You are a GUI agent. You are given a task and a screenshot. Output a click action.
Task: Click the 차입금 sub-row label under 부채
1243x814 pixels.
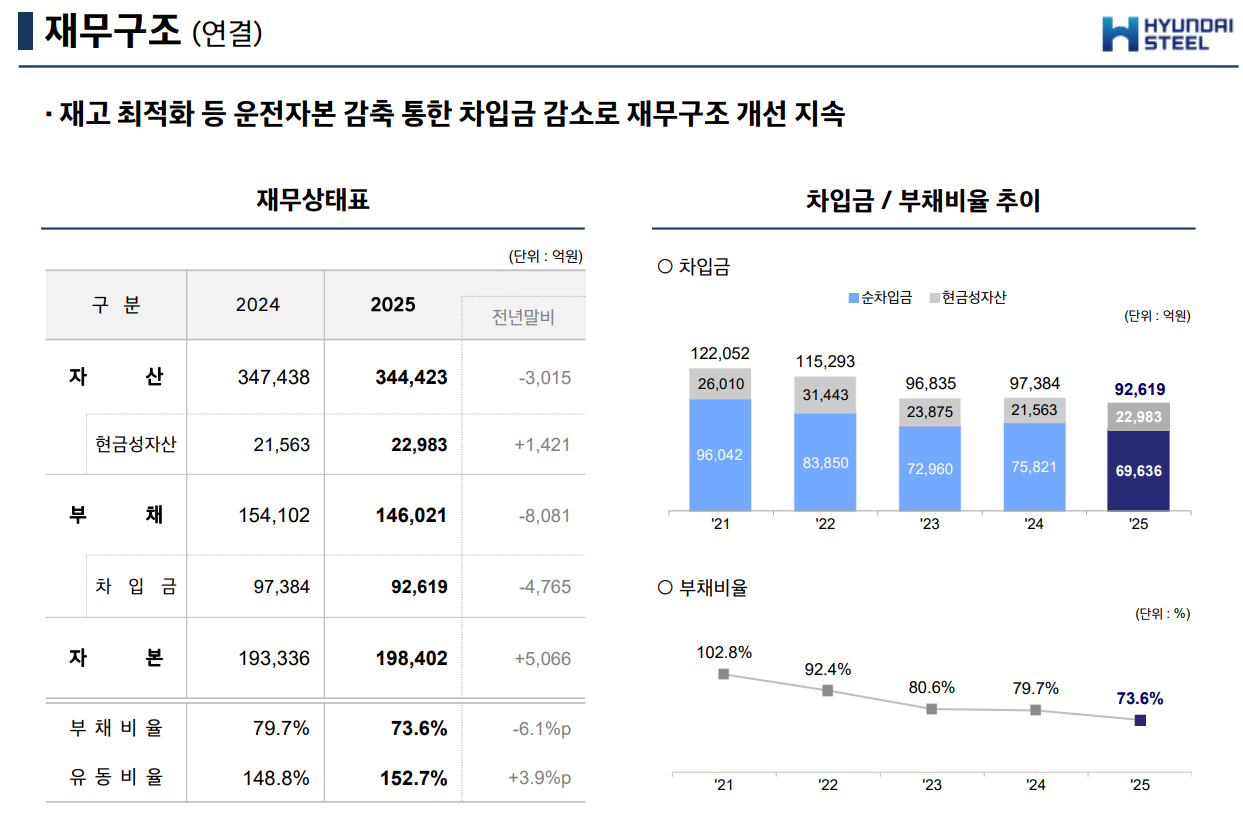(136, 587)
